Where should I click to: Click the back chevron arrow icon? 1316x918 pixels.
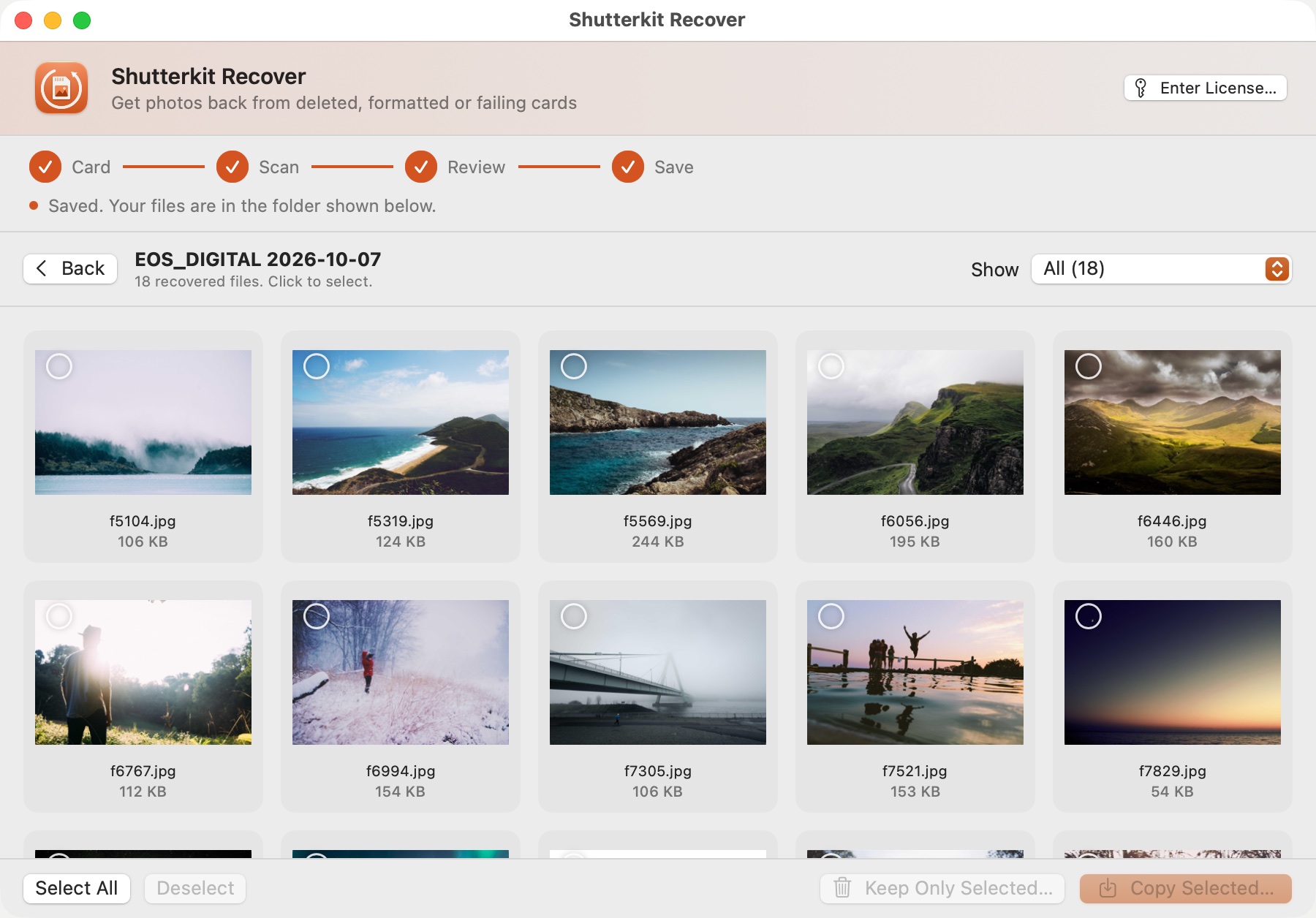(x=42, y=268)
